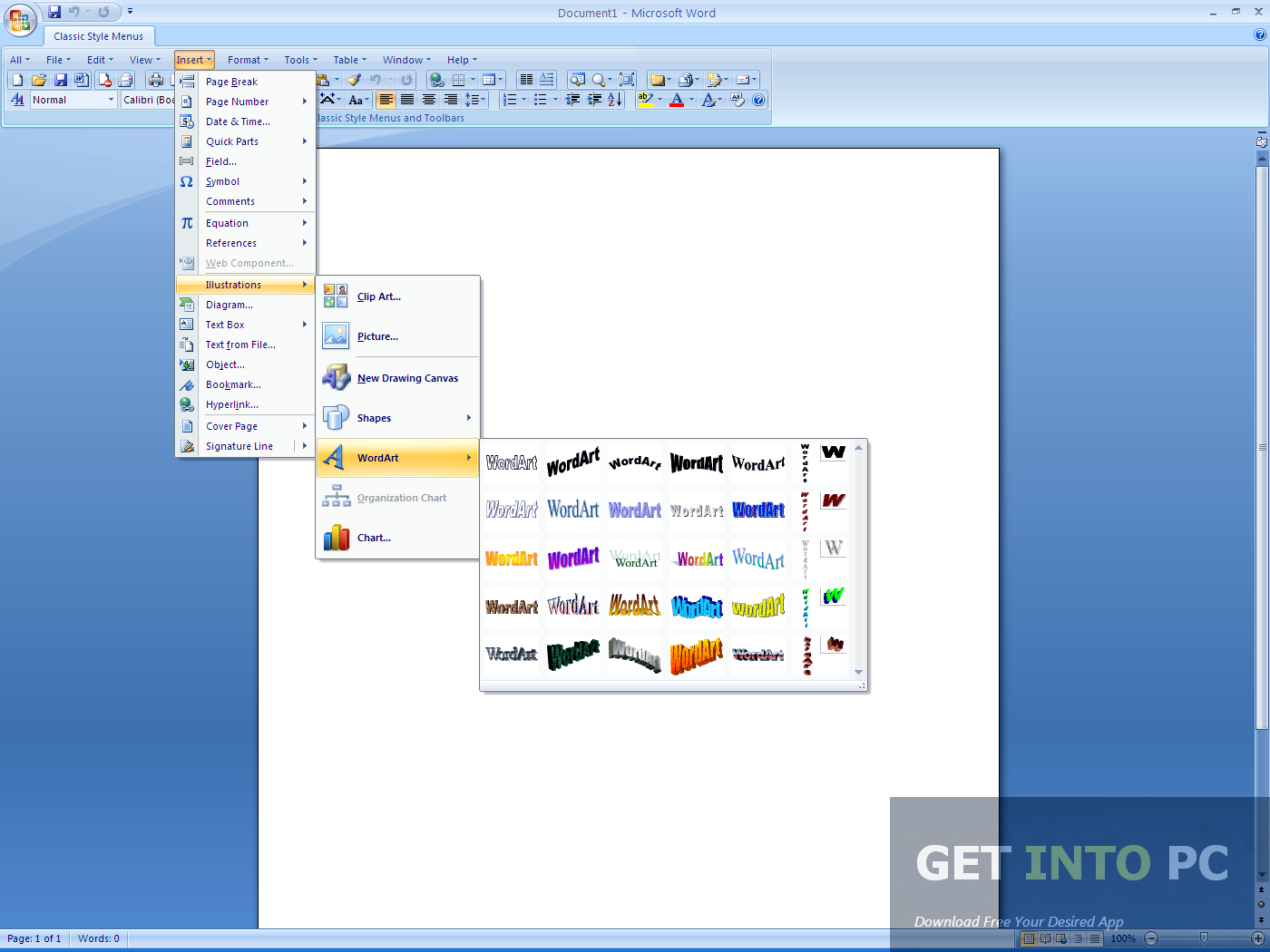Switch to Outline view in status bar
Image resolution: width=1270 pixels, height=952 pixels.
(x=1078, y=938)
